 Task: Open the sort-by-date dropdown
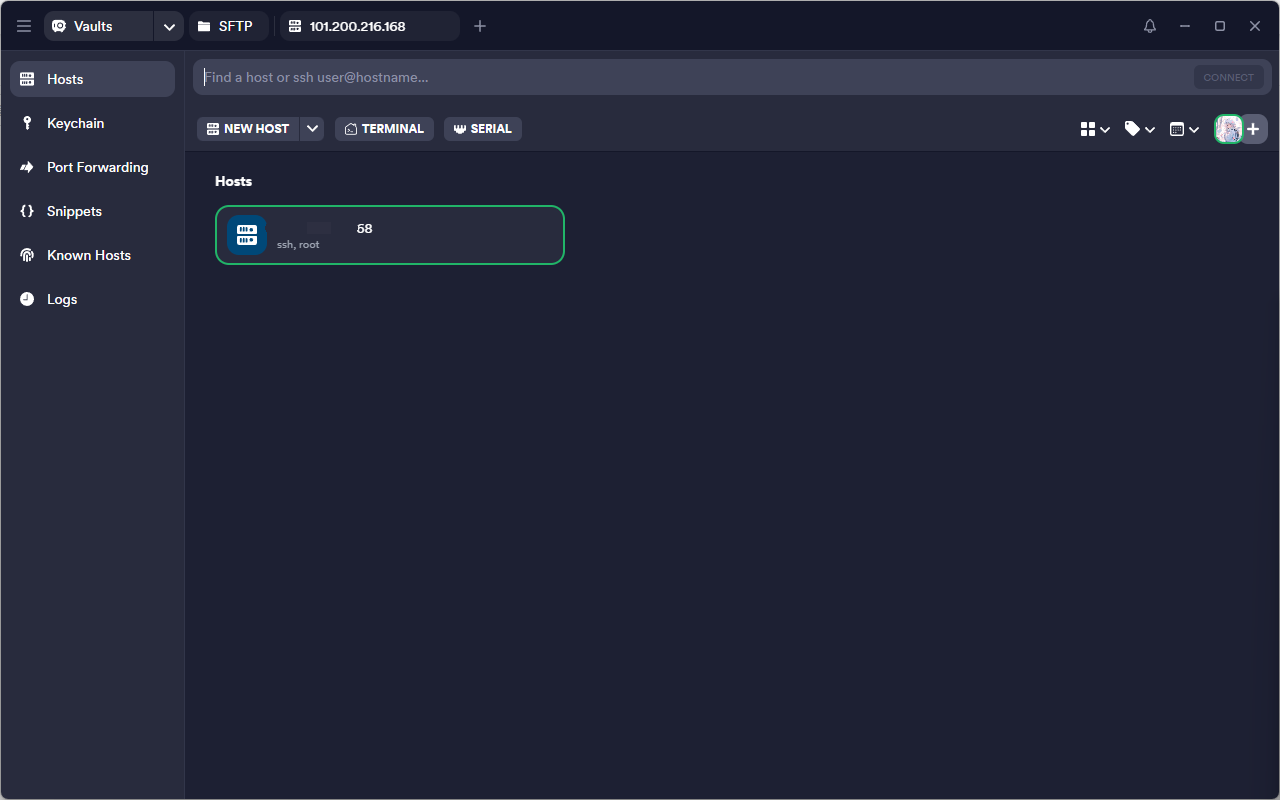[x=1184, y=129]
